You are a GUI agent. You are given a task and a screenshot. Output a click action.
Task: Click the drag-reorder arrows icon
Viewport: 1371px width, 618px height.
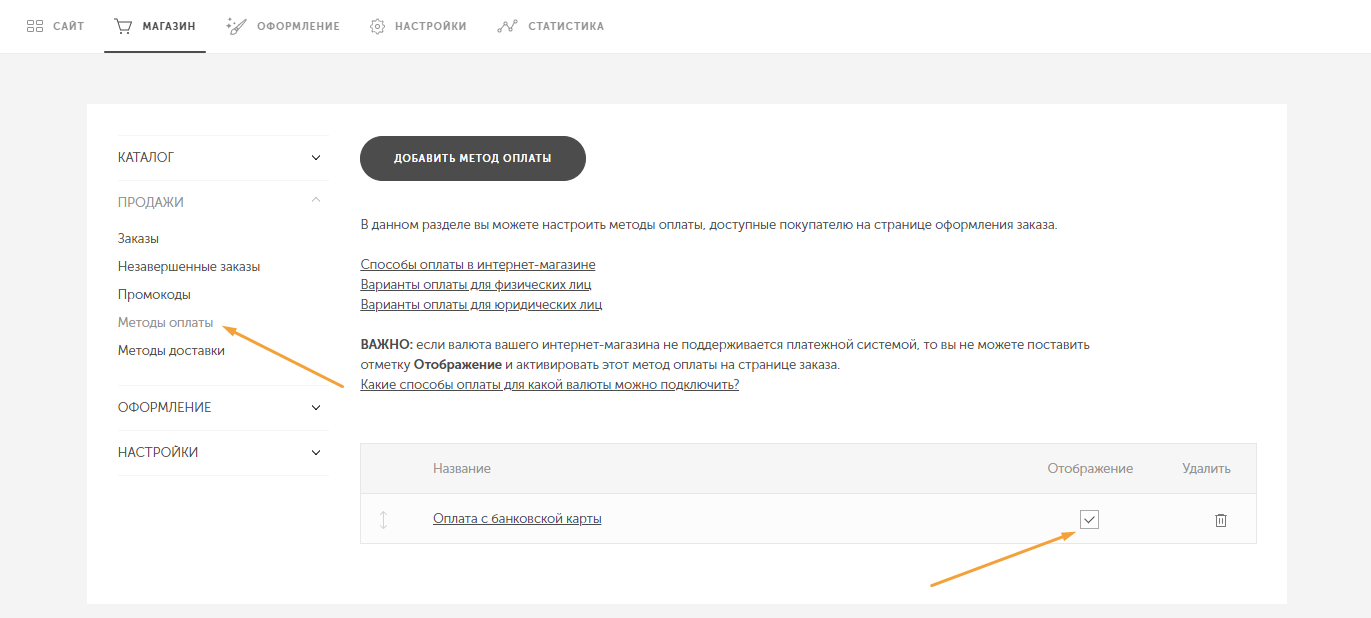tap(383, 520)
